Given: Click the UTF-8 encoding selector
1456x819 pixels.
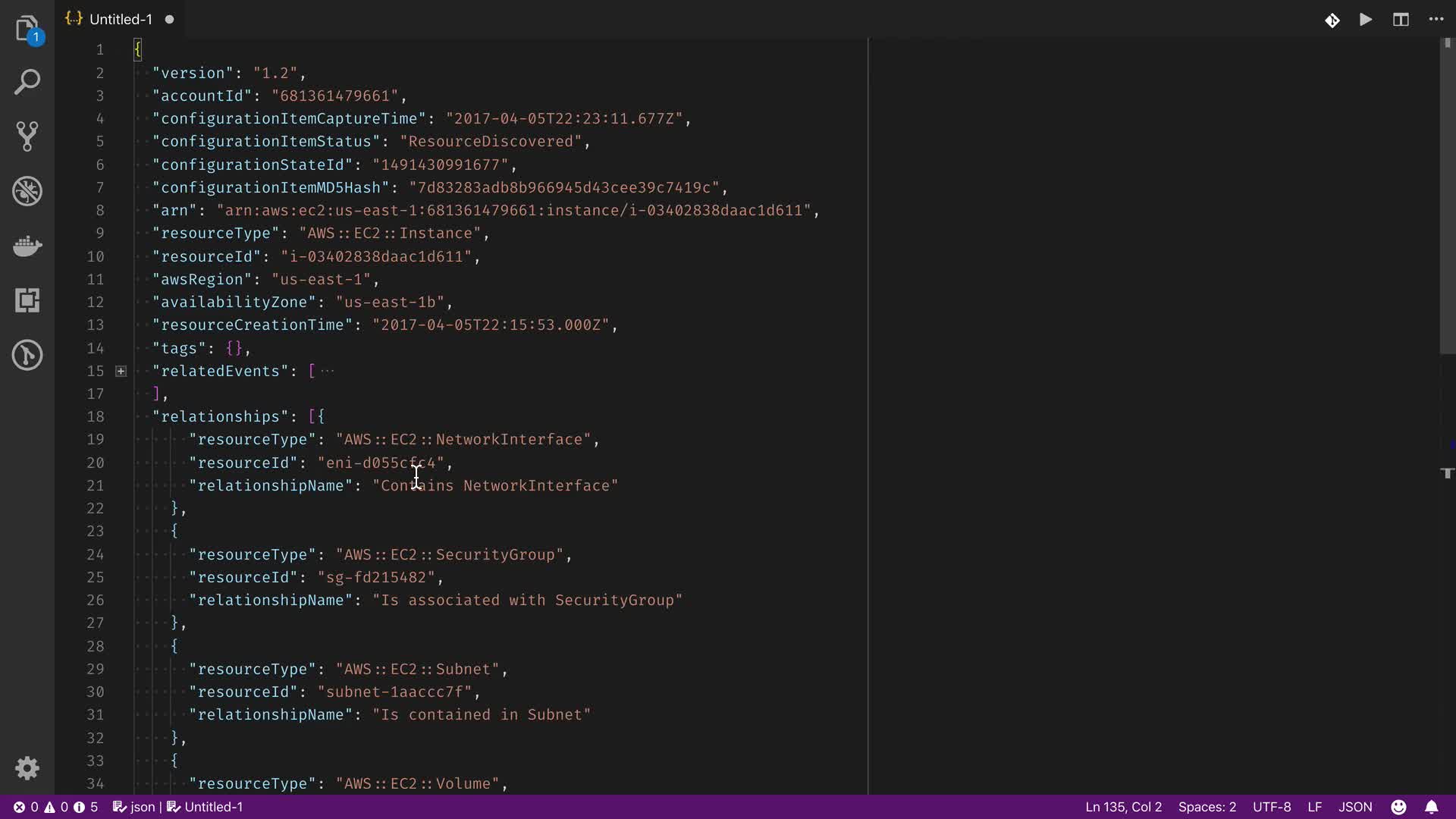Looking at the screenshot, I should tap(1272, 807).
